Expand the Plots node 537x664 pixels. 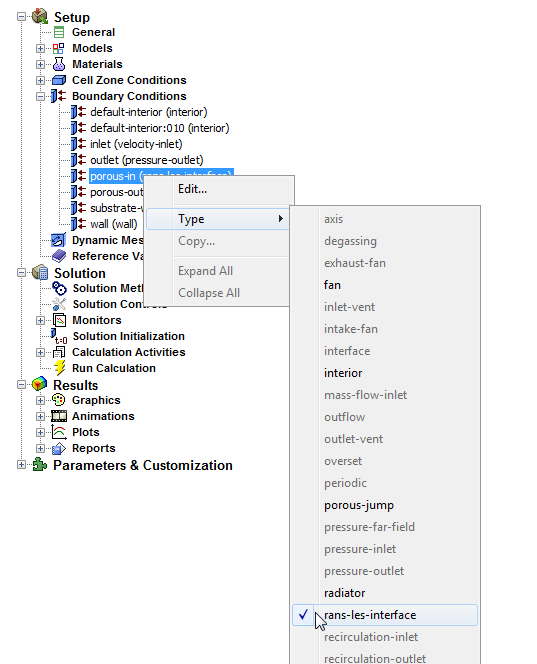click(x=40, y=432)
